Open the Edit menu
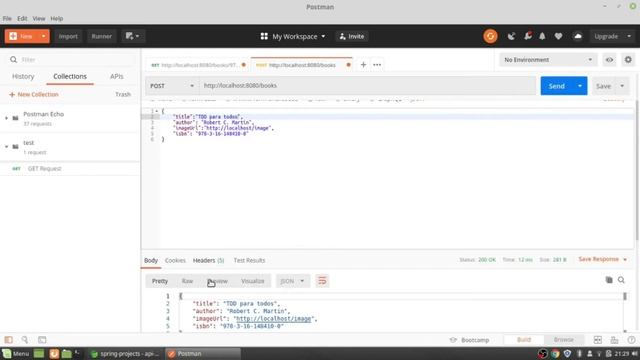 point(22,18)
